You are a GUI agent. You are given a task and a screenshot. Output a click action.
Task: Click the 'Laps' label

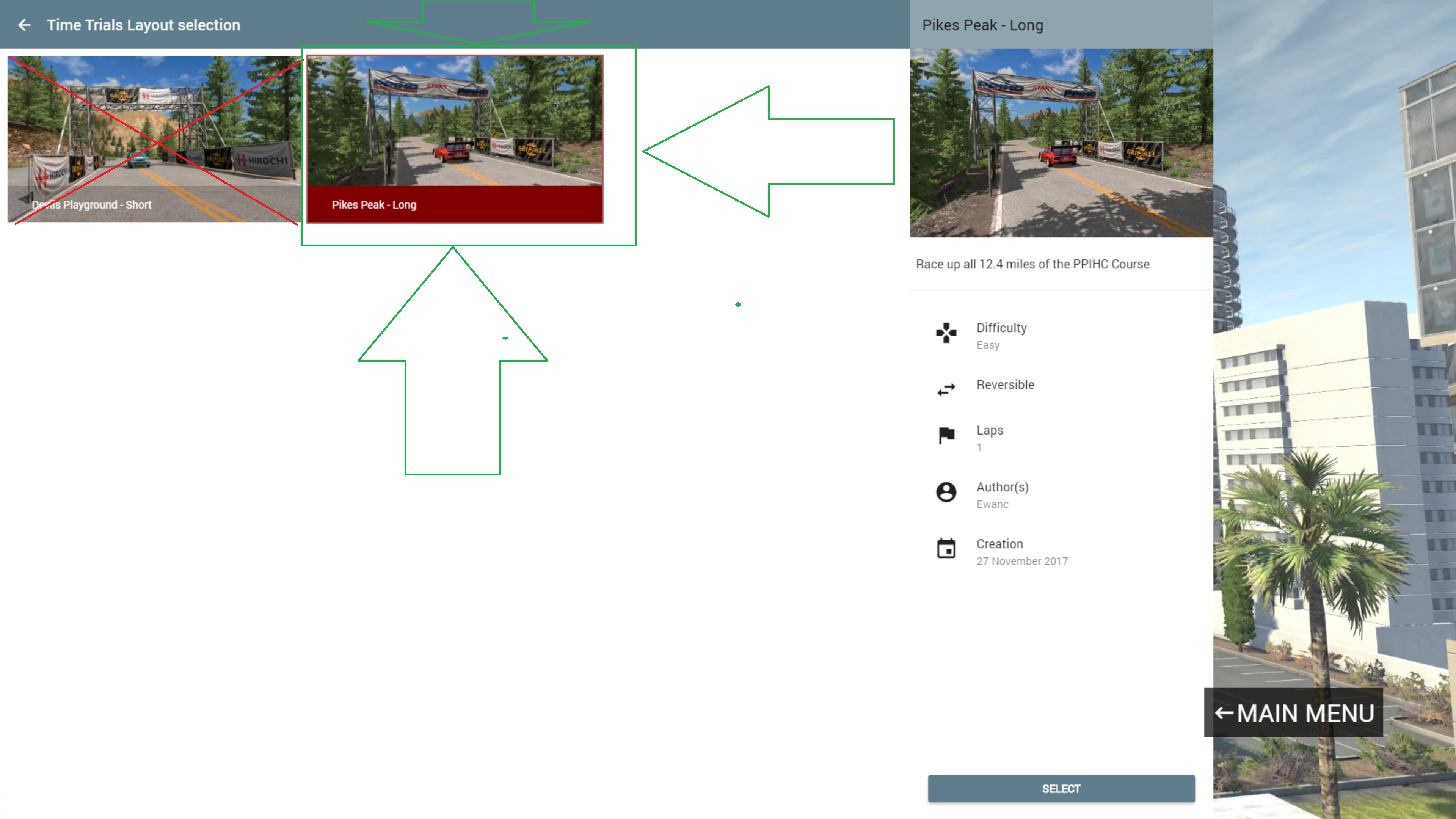pyautogui.click(x=990, y=430)
